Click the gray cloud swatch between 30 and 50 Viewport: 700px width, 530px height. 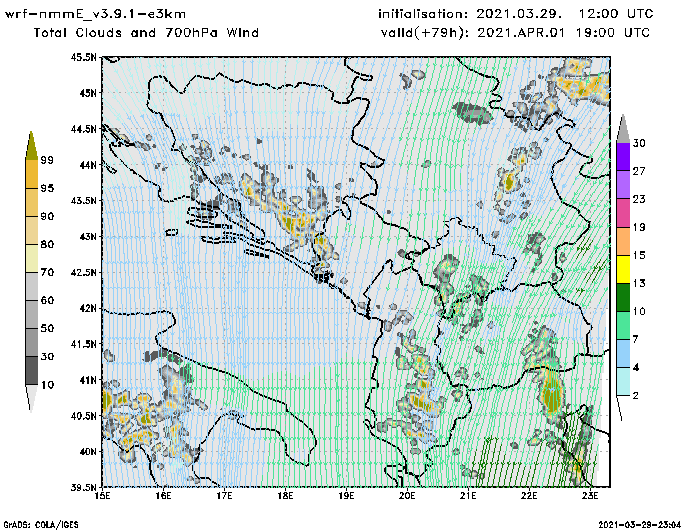[x=31, y=342]
